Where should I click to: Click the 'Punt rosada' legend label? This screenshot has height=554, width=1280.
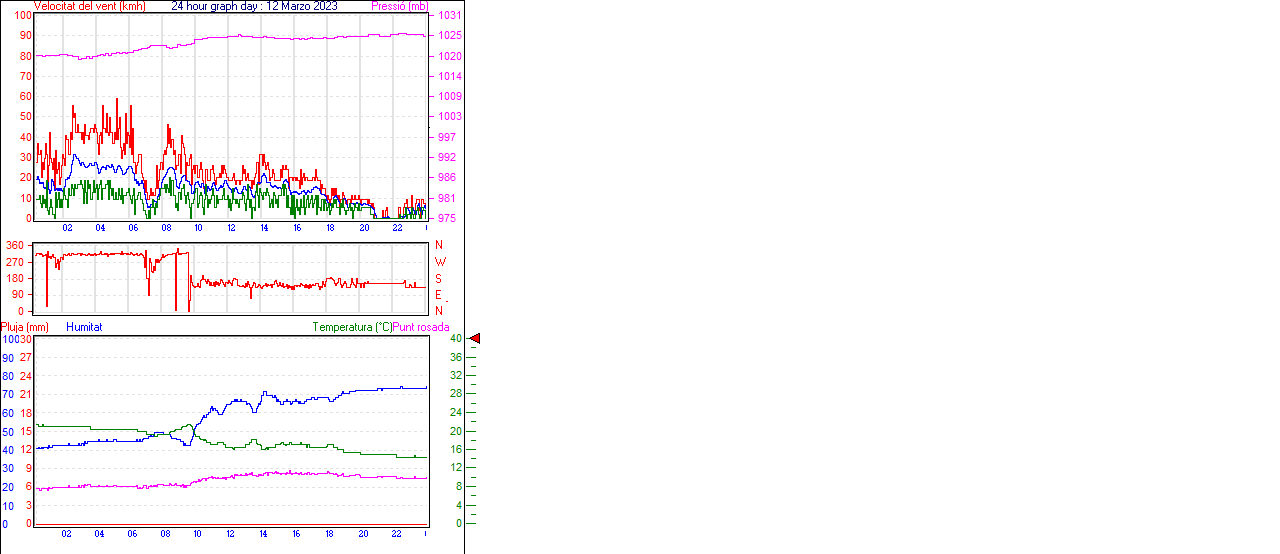point(421,327)
